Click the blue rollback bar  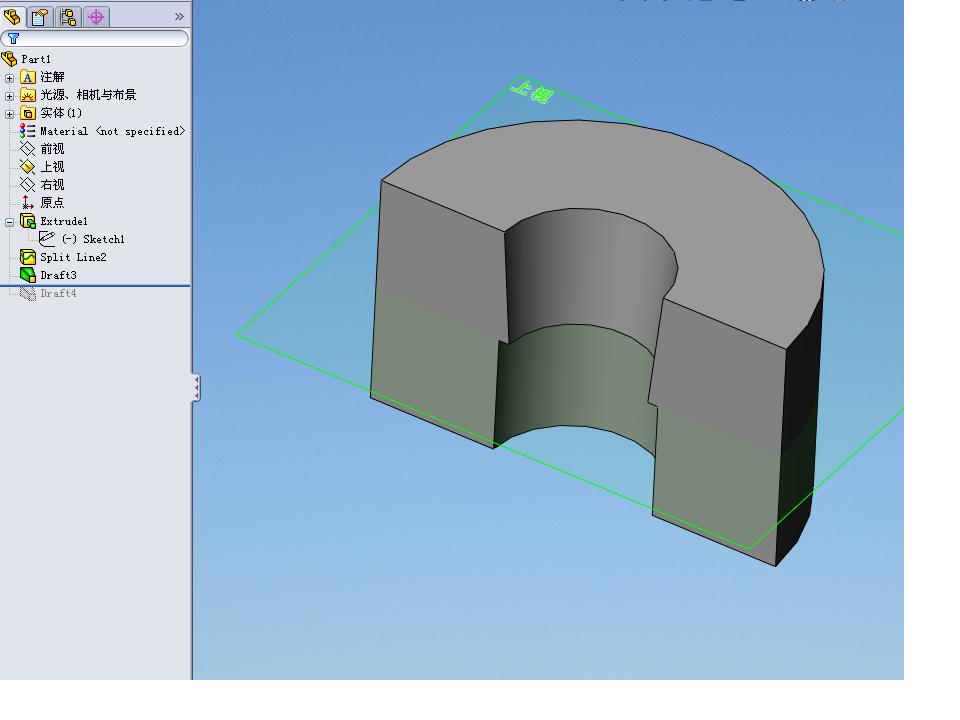[95, 285]
